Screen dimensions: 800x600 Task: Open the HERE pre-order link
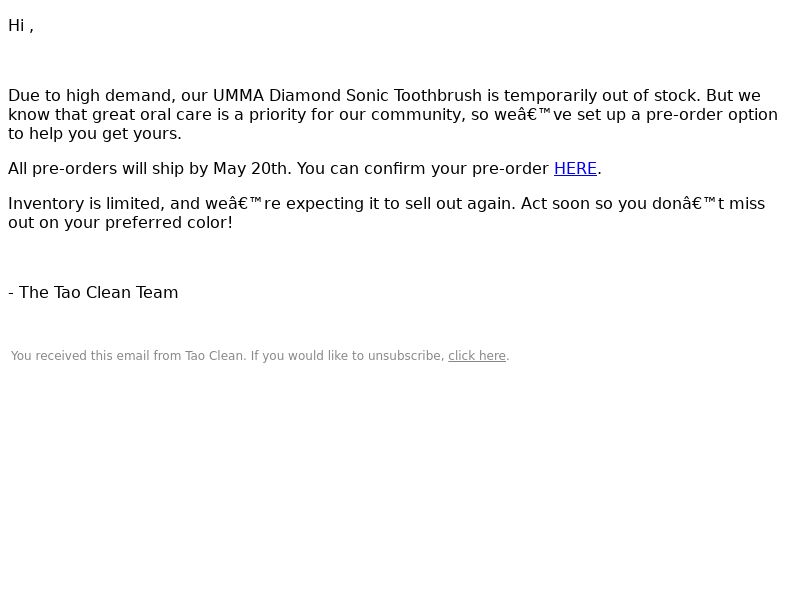pos(575,168)
